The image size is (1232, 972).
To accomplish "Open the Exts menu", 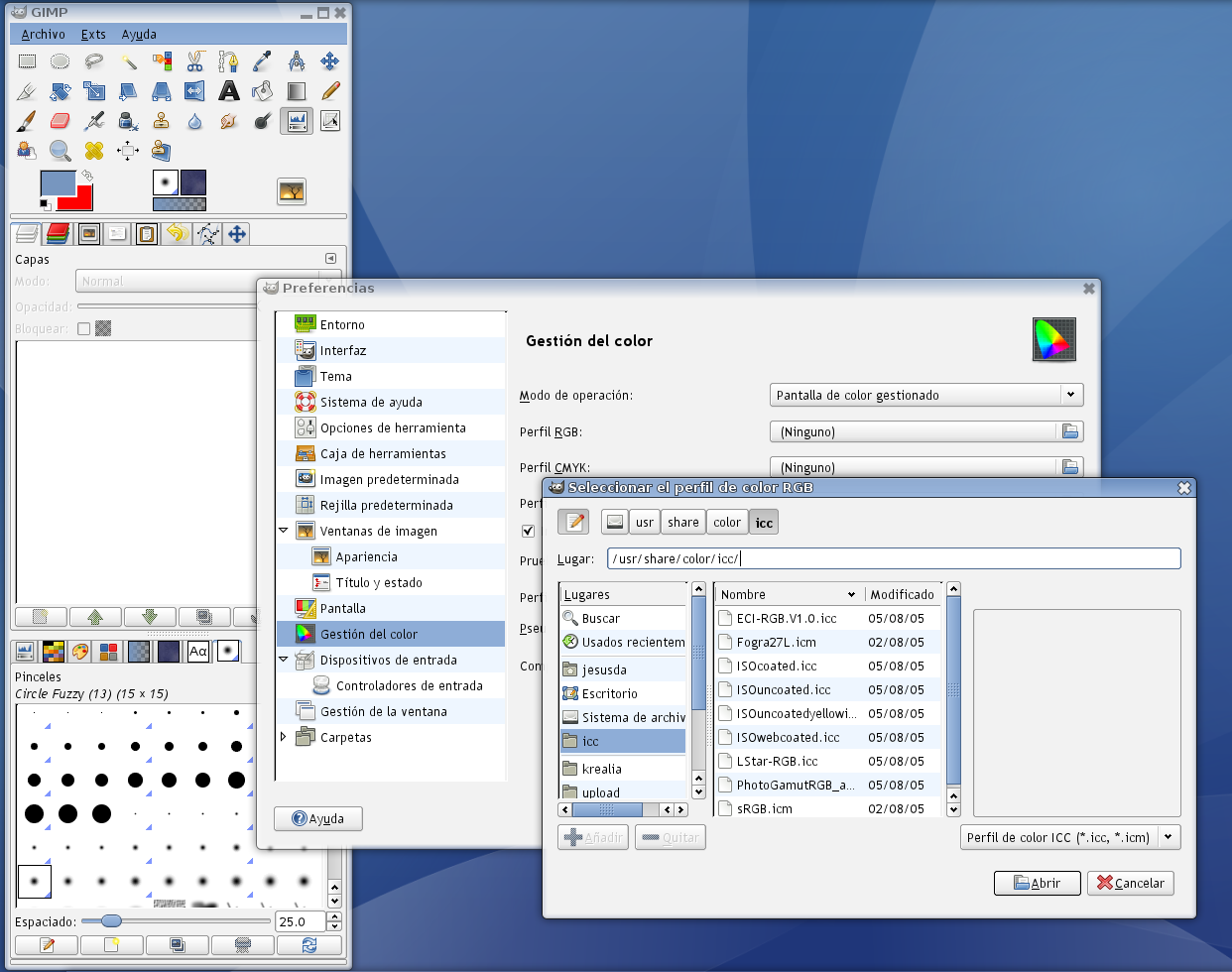I will tap(93, 34).
